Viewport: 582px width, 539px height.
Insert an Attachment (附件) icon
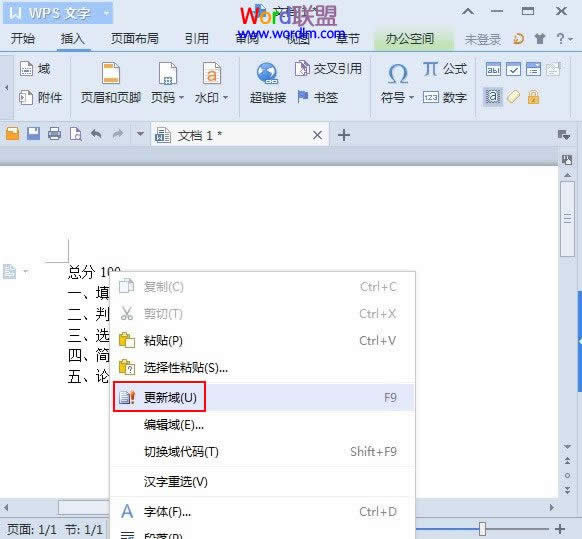point(26,98)
